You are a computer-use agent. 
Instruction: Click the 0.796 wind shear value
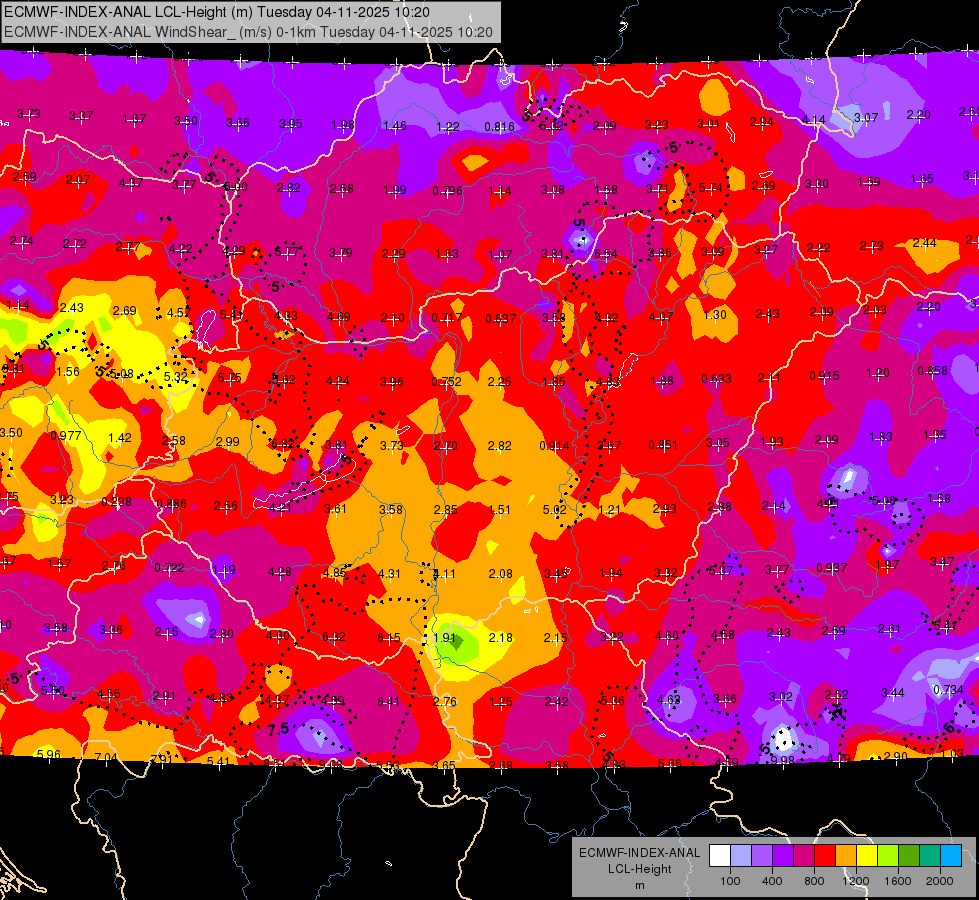(447, 190)
